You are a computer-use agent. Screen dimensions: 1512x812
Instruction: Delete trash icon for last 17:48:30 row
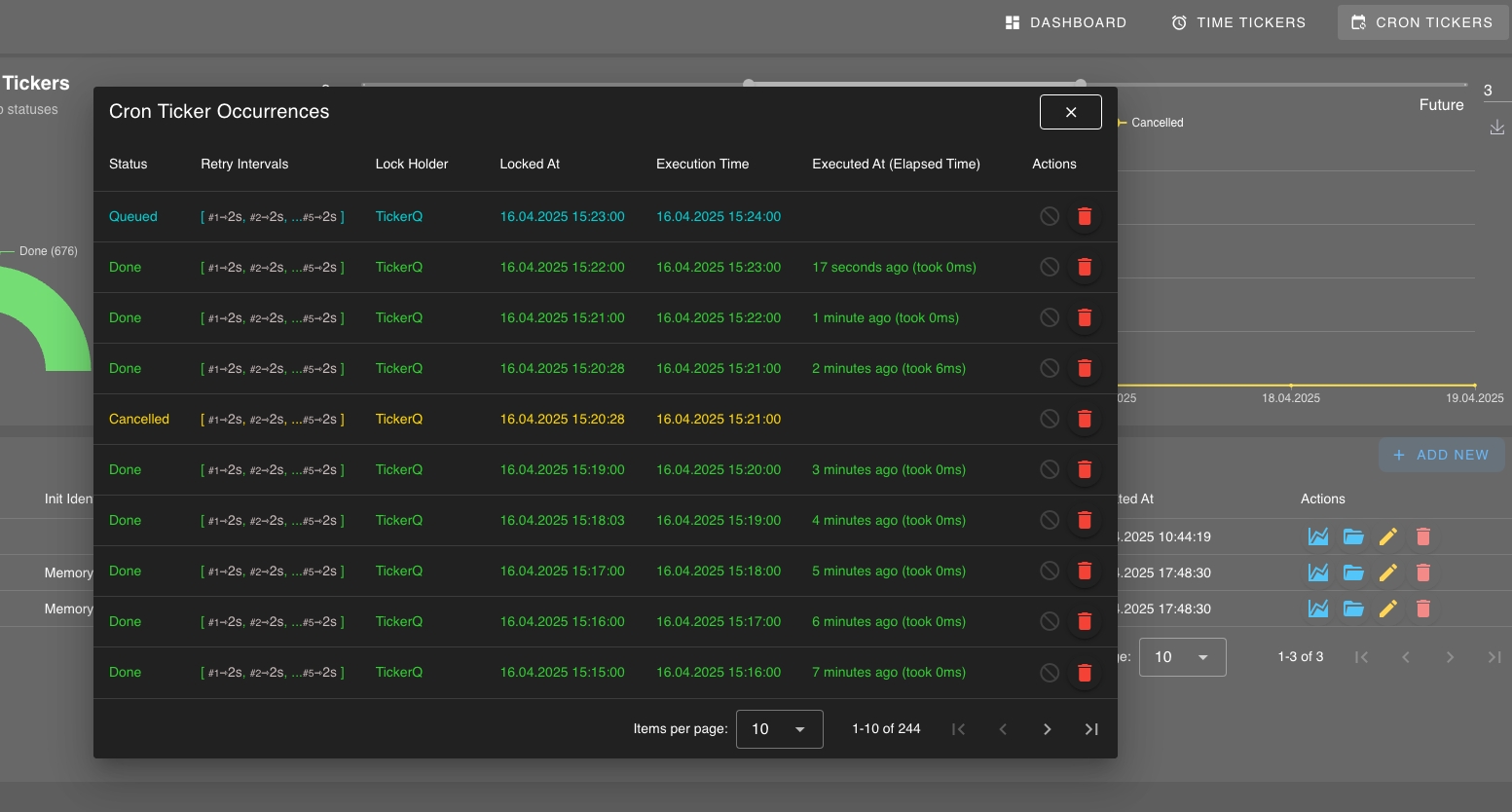1423,609
